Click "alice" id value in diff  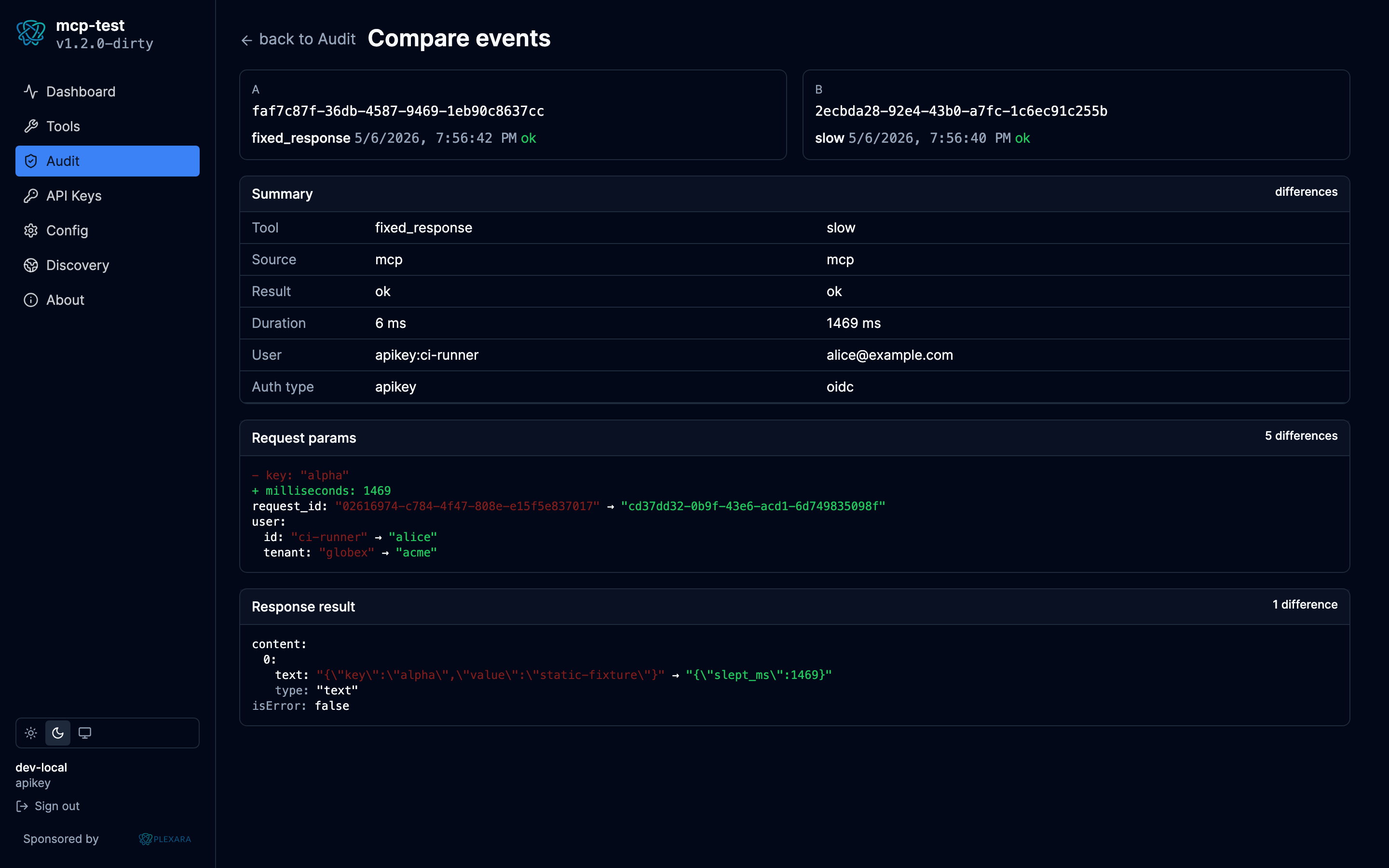(x=413, y=537)
